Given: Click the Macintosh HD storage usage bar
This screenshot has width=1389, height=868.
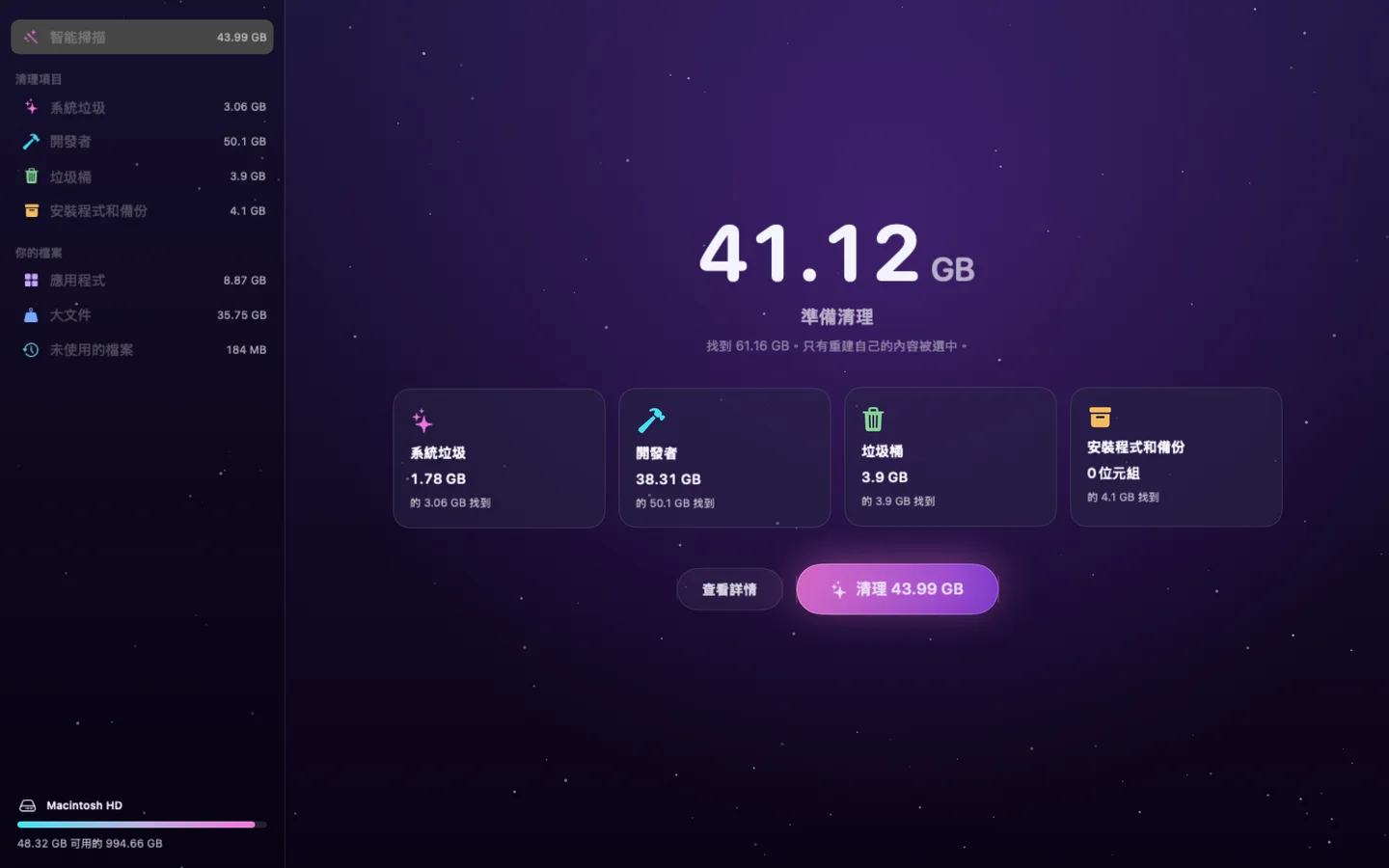Looking at the screenshot, I should (x=142, y=825).
